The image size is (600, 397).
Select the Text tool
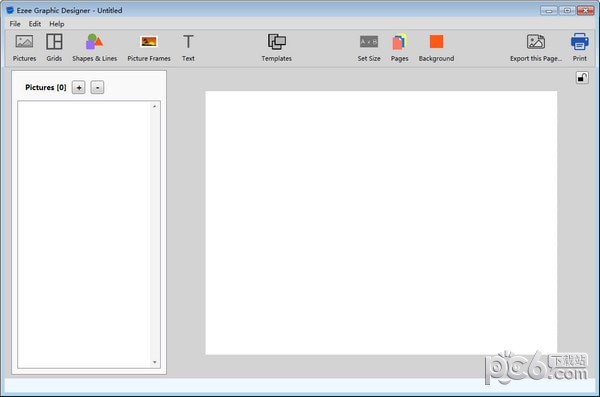[x=188, y=47]
